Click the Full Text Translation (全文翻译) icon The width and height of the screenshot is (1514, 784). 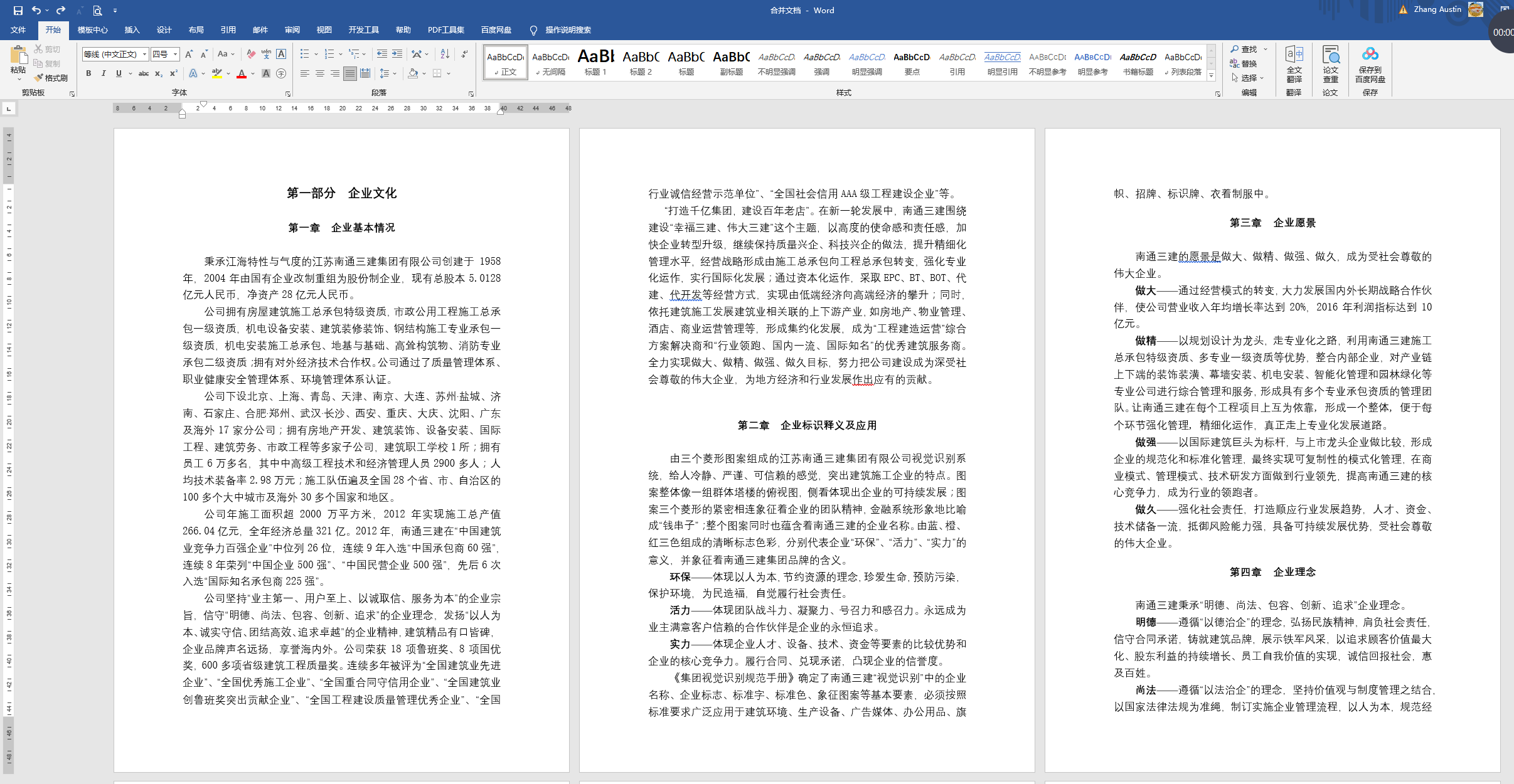coord(1294,55)
